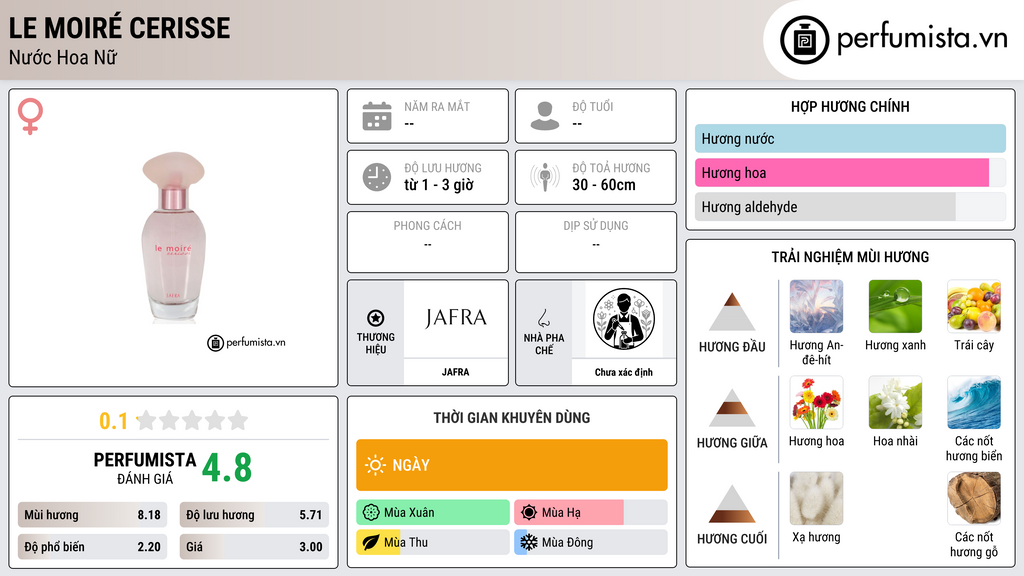Click the Hương nước accord bar
The image size is (1024, 576).
850,138
